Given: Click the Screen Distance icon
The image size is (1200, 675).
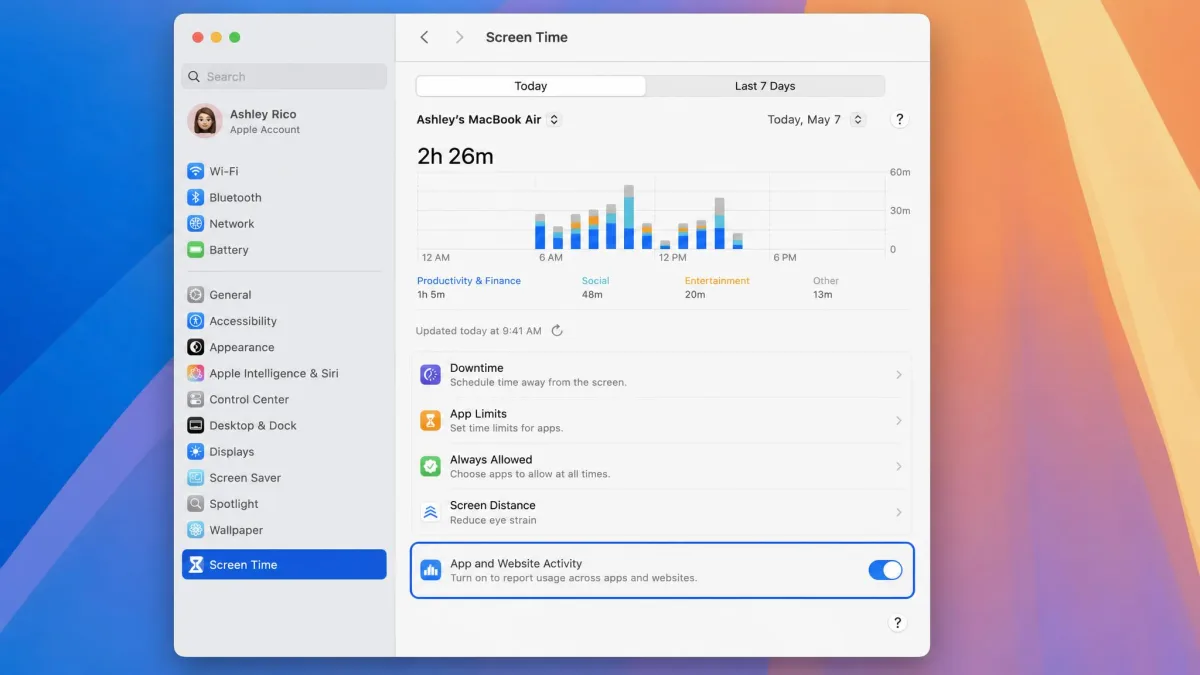Looking at the screenshot, I should (430, 512).
